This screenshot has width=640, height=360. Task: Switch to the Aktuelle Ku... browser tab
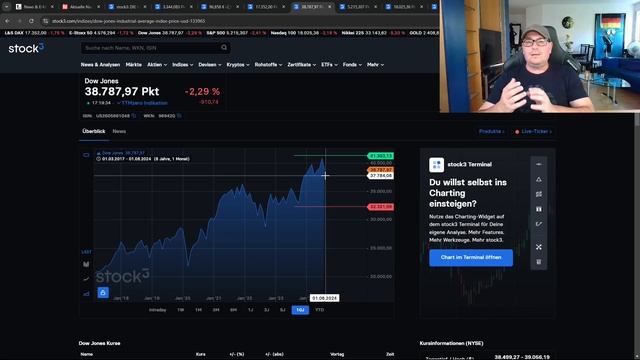(81, 7)
